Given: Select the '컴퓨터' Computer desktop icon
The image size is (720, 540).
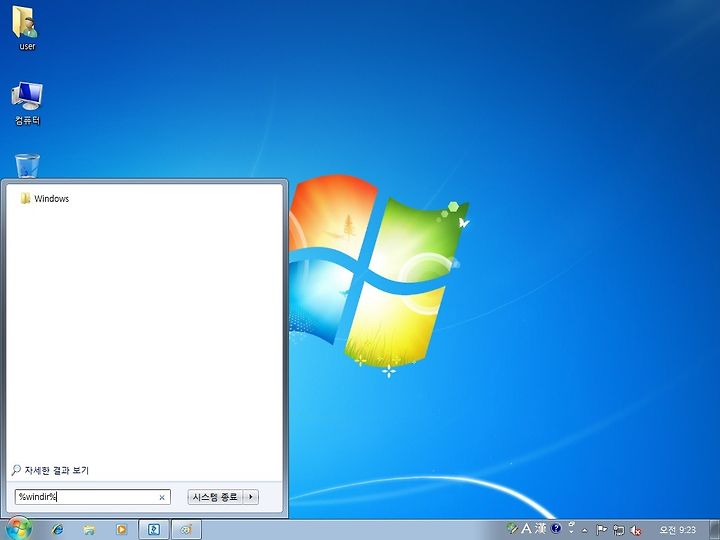Looking at the screenshot, I should pyautogui.click(x=27, y=103).
